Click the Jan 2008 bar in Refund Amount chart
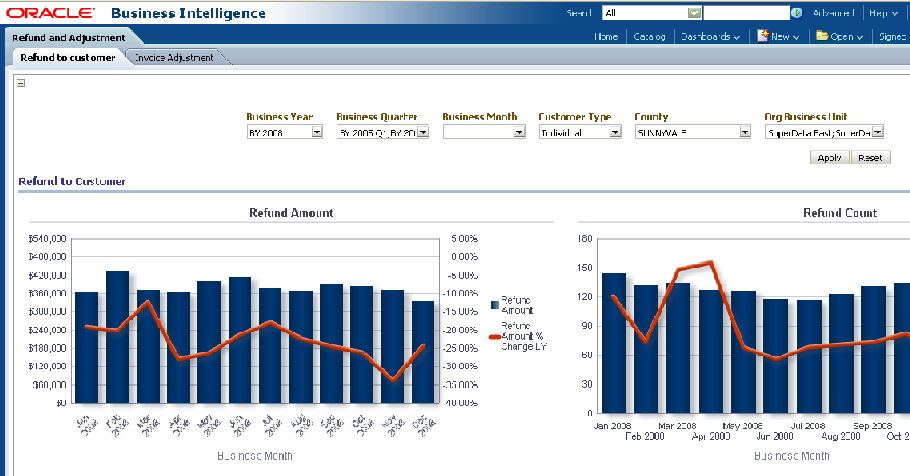910x476 pixels. (86, 347)
